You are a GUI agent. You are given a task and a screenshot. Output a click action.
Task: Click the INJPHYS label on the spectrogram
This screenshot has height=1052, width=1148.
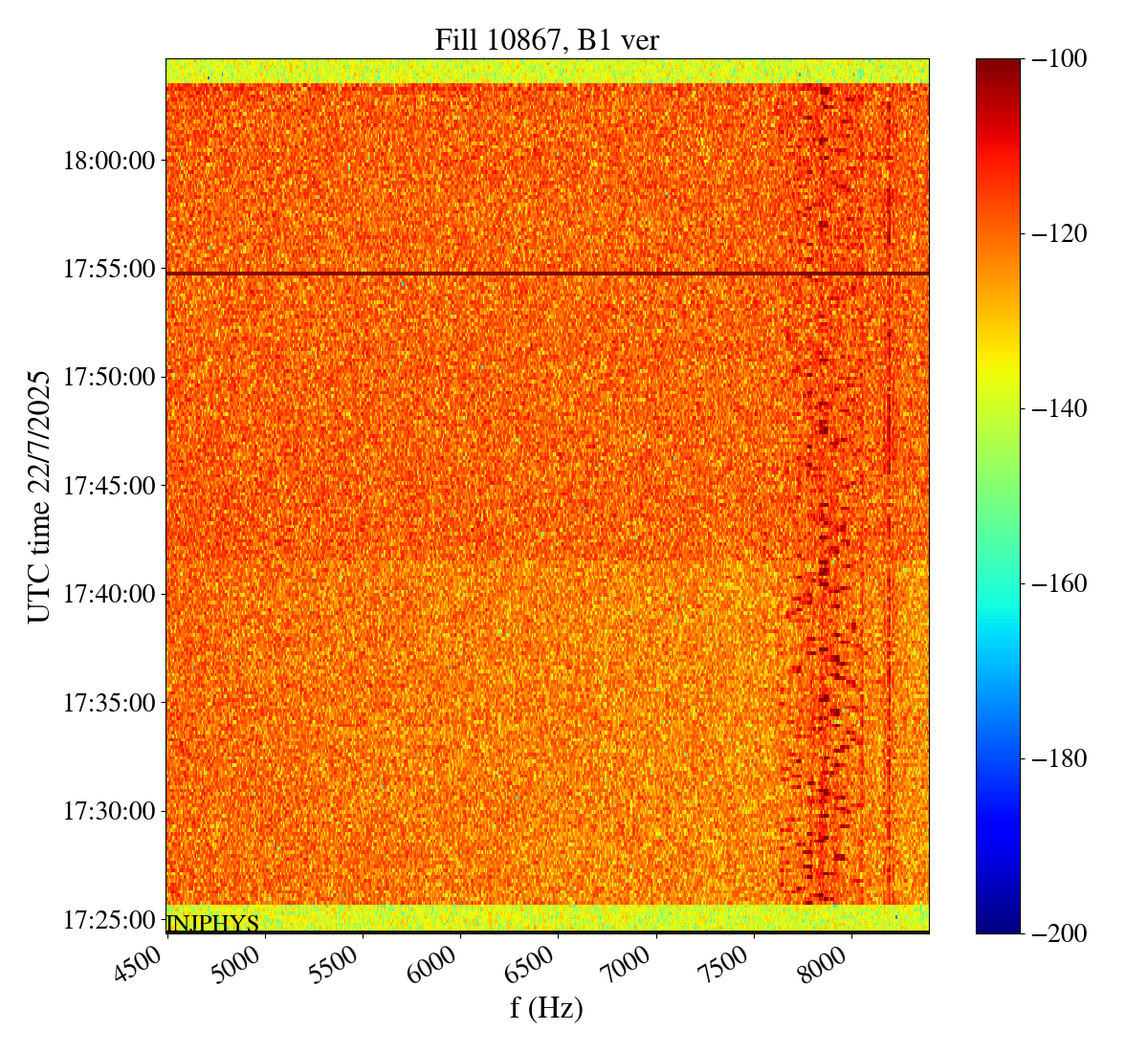[212, 923]
